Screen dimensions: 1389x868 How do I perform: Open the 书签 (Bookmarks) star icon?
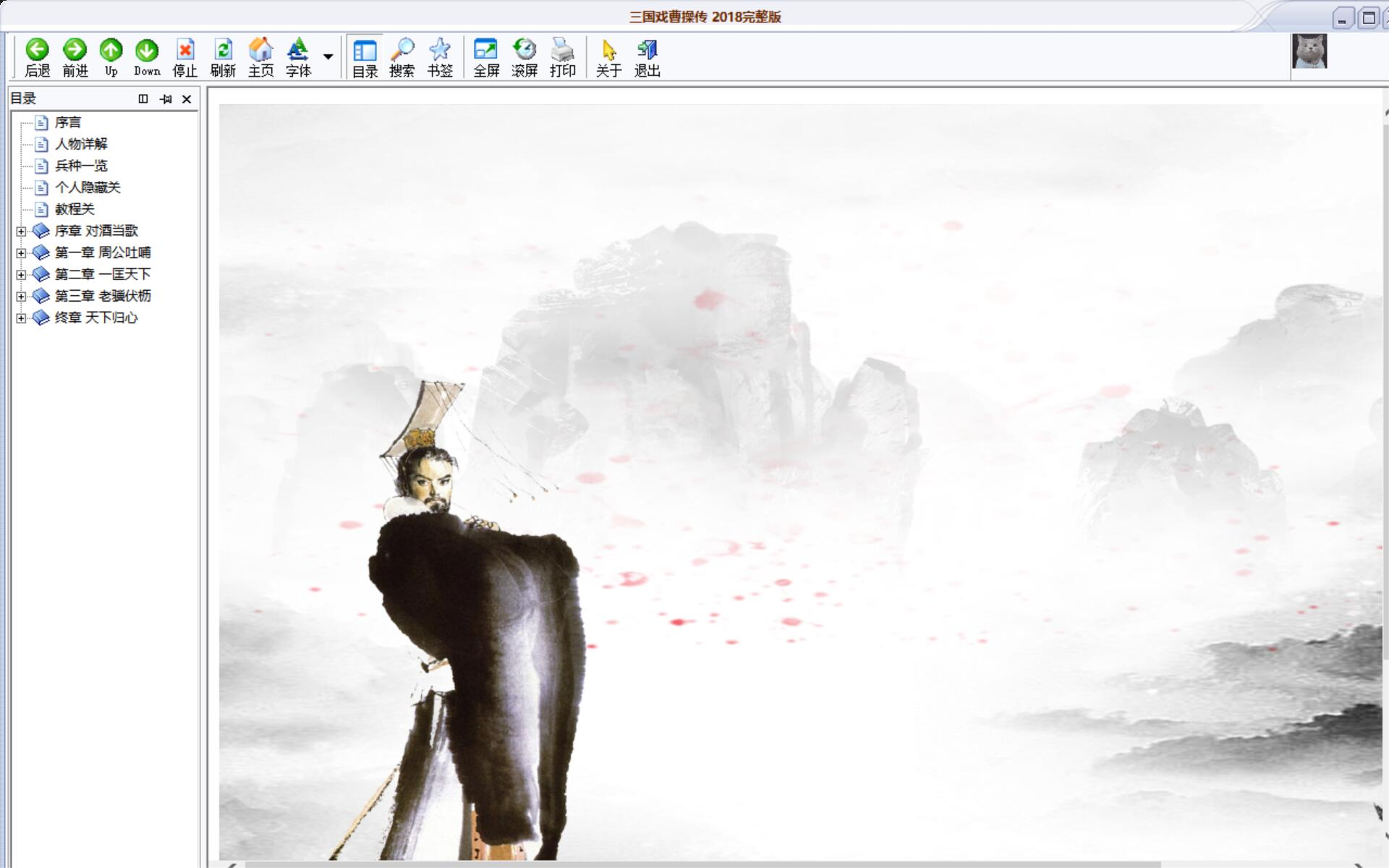(x=440, y=49)
